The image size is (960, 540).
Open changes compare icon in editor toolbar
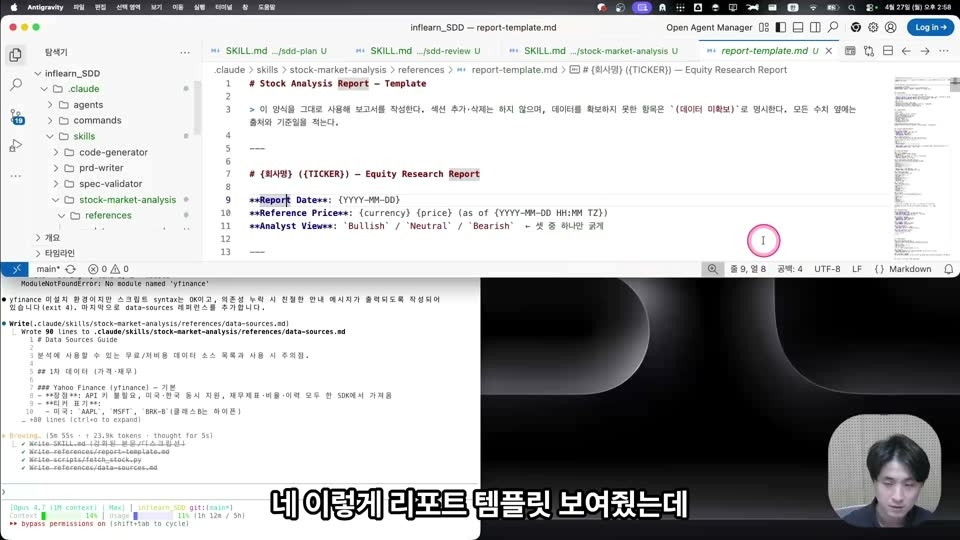(869, 51)
